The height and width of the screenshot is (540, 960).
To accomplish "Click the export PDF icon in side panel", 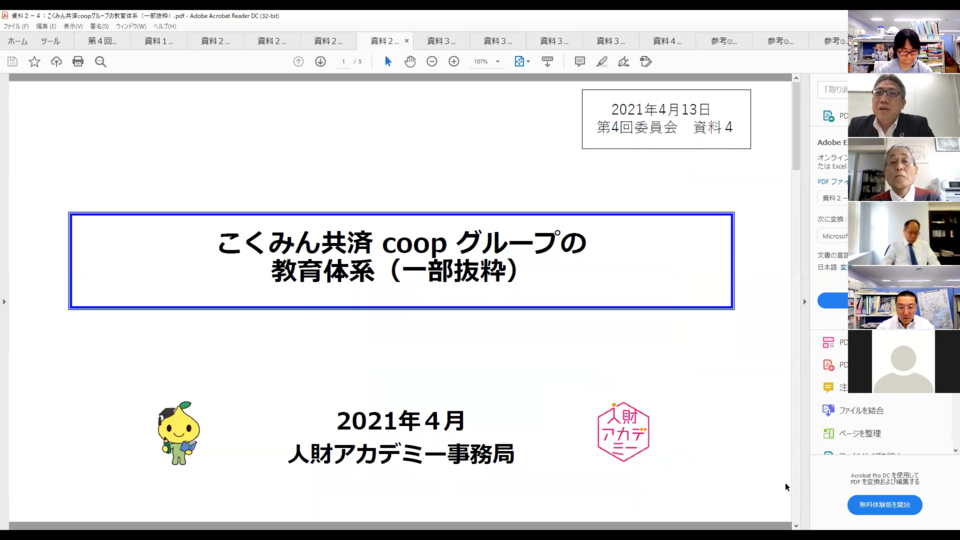I will 828,116.
